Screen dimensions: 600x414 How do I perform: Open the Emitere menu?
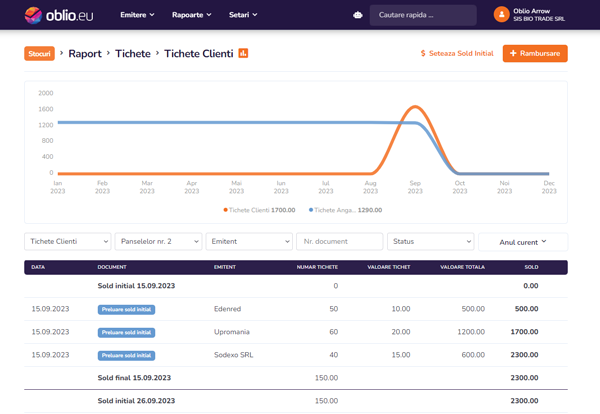click(137, 15)
